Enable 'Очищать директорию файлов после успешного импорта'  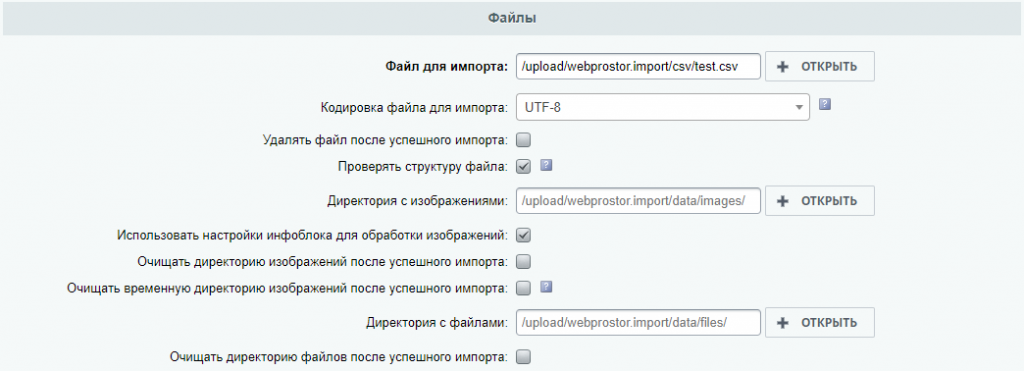click(524, 357)
